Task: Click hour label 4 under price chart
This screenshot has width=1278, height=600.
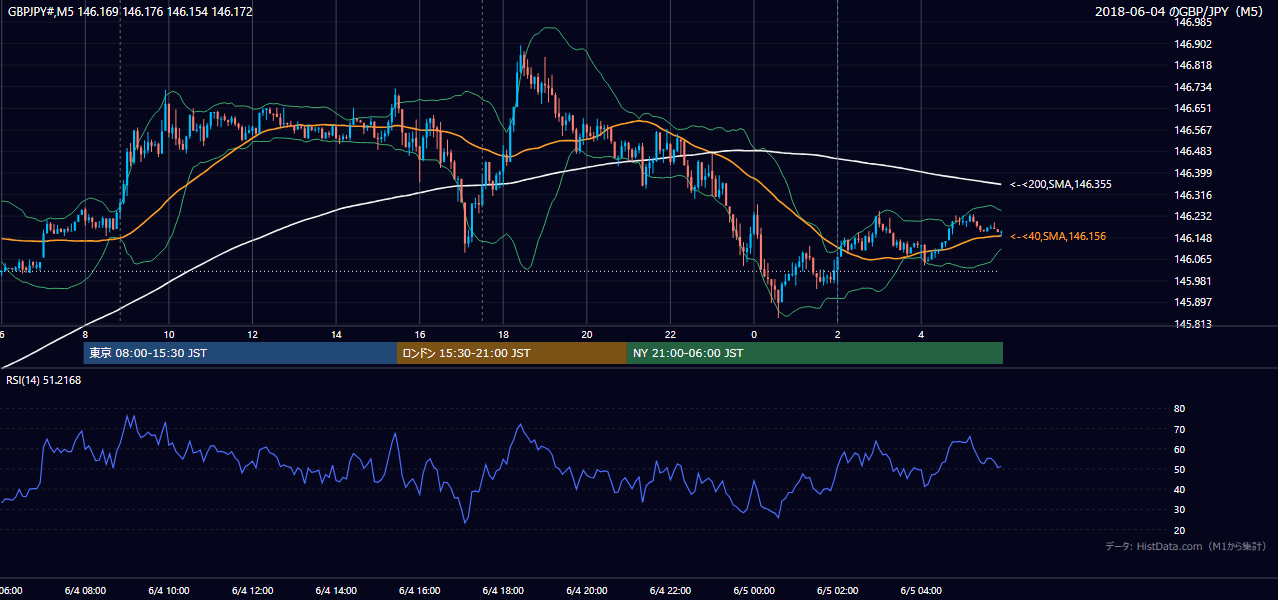Action: click(921, 335)
